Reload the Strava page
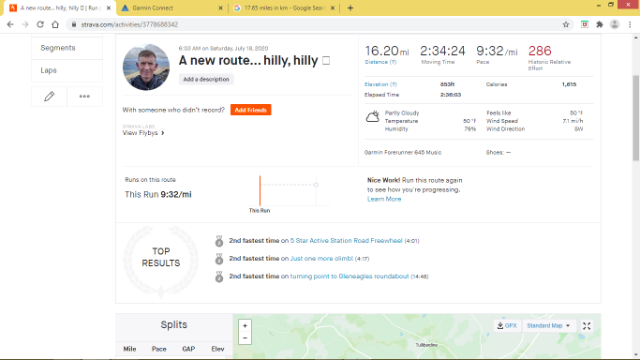 (x=40, y=24)
